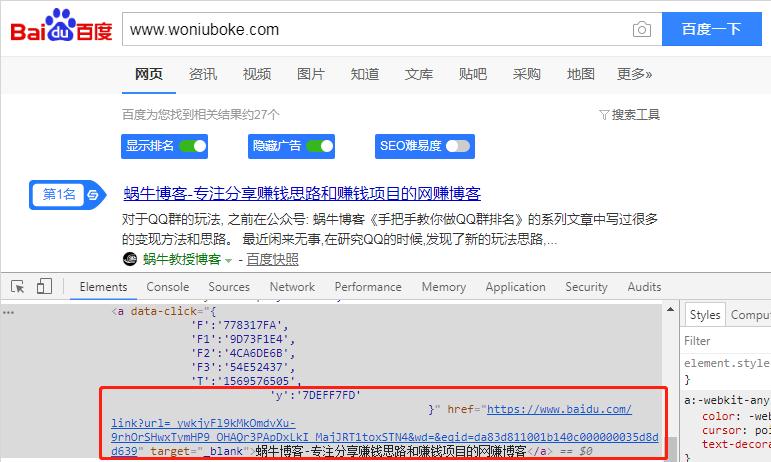The width and height of the screenshot is (771, 462).
Task: Click 蜗牛教授博客 site favicon
Action: (x=130, y=259)
